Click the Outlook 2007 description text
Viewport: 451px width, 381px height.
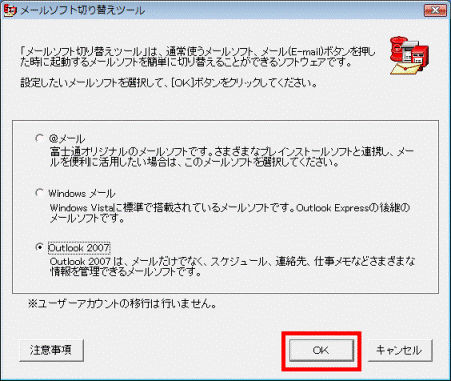click(x=232, y=266)
